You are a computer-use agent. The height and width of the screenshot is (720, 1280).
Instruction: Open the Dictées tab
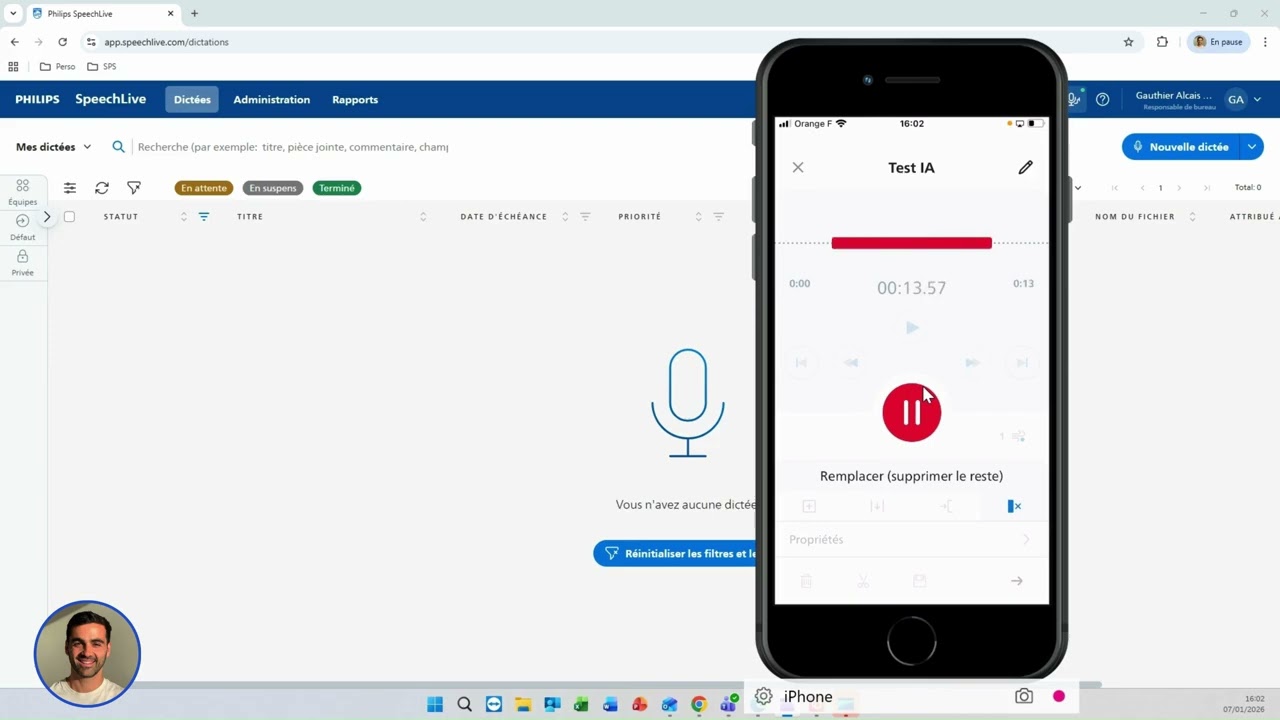192,99
